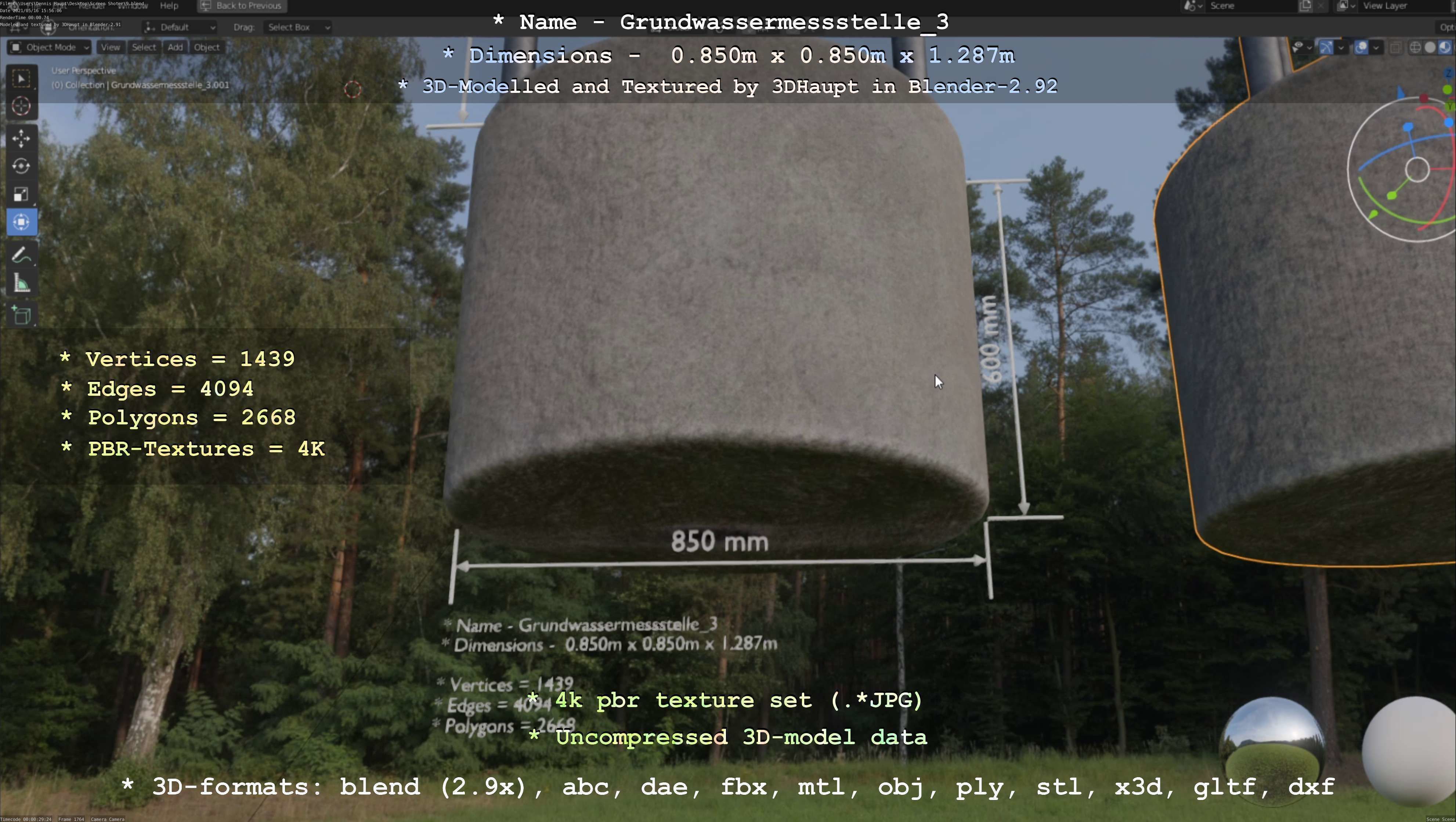The image size is (1456, 822).
Task: Open the Help menu
Action: pos(169,6)
